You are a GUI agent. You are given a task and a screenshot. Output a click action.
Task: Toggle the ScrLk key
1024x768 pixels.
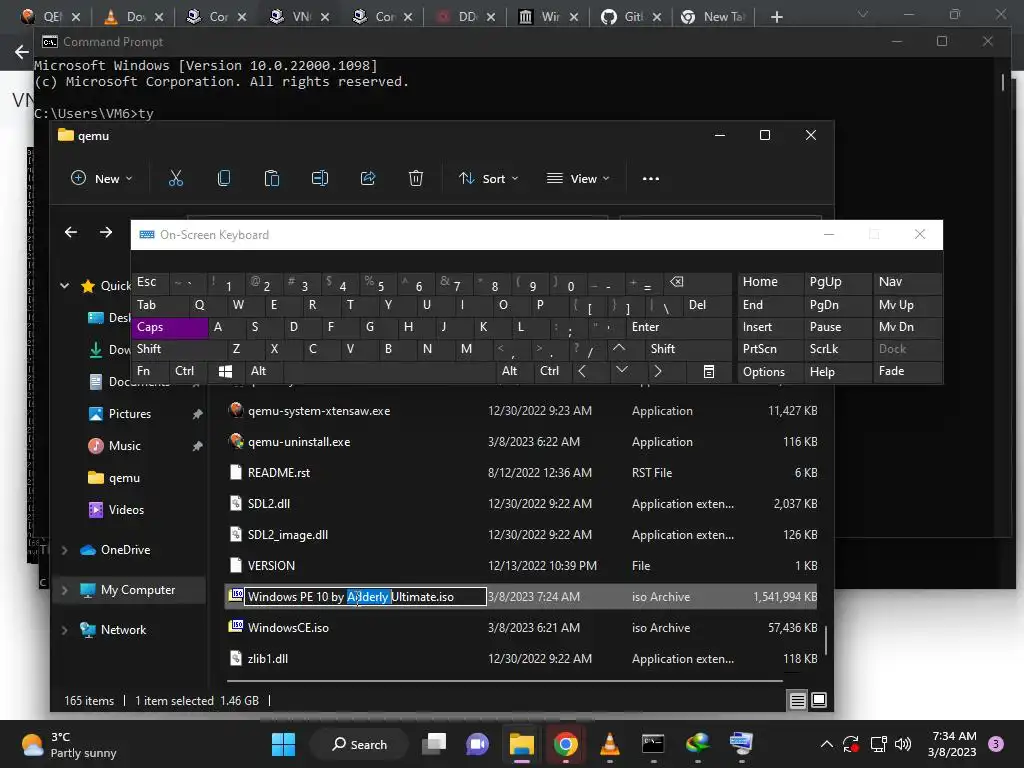(x=838, y=349)
